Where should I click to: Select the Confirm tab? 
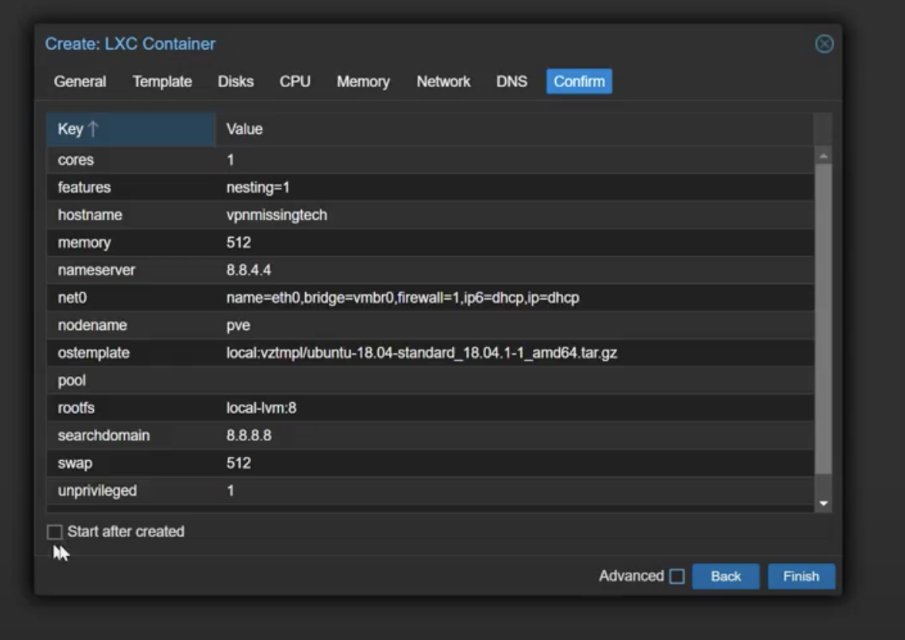coord(579,82)
